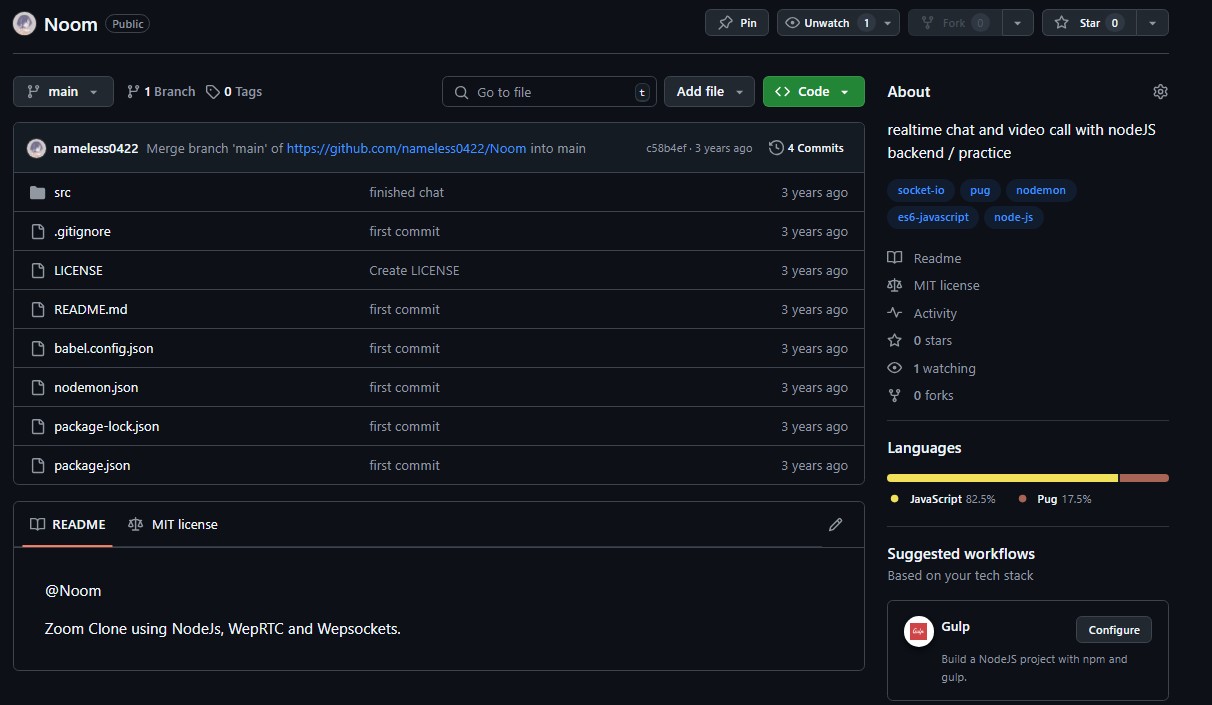Click the commit history clock icon
Viewport: 1212px width, 705px height.
(x=776, y=148)
